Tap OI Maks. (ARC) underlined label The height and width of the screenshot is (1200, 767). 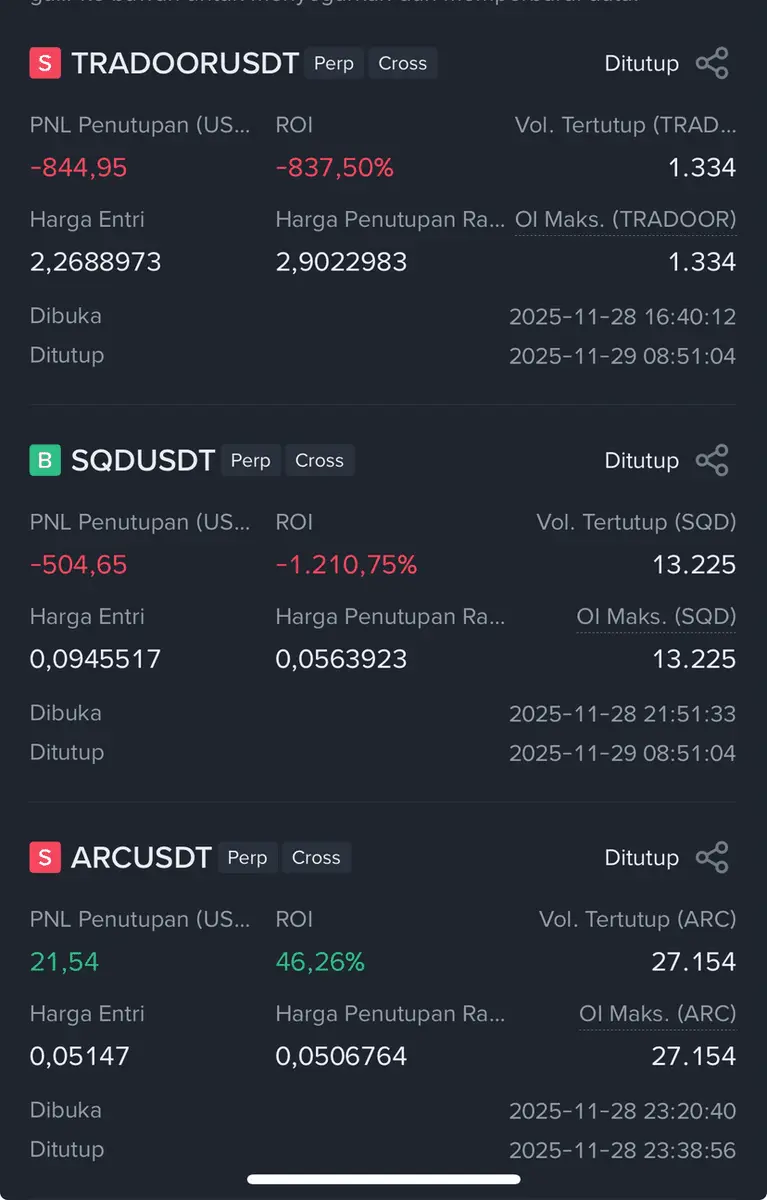(x=657, y=1014)
